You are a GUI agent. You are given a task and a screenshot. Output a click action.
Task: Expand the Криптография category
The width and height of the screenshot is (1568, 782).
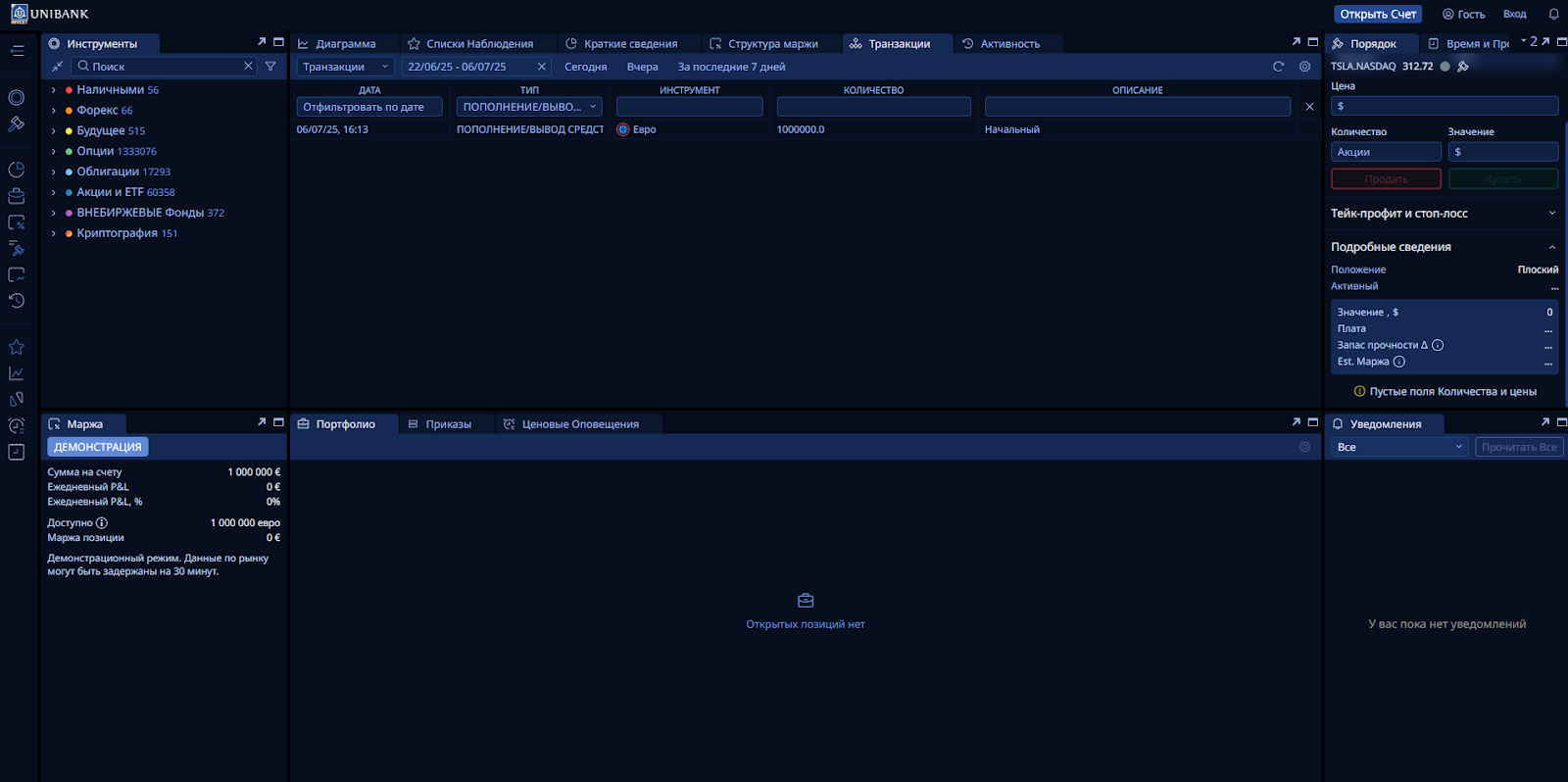tap(54, 234)
